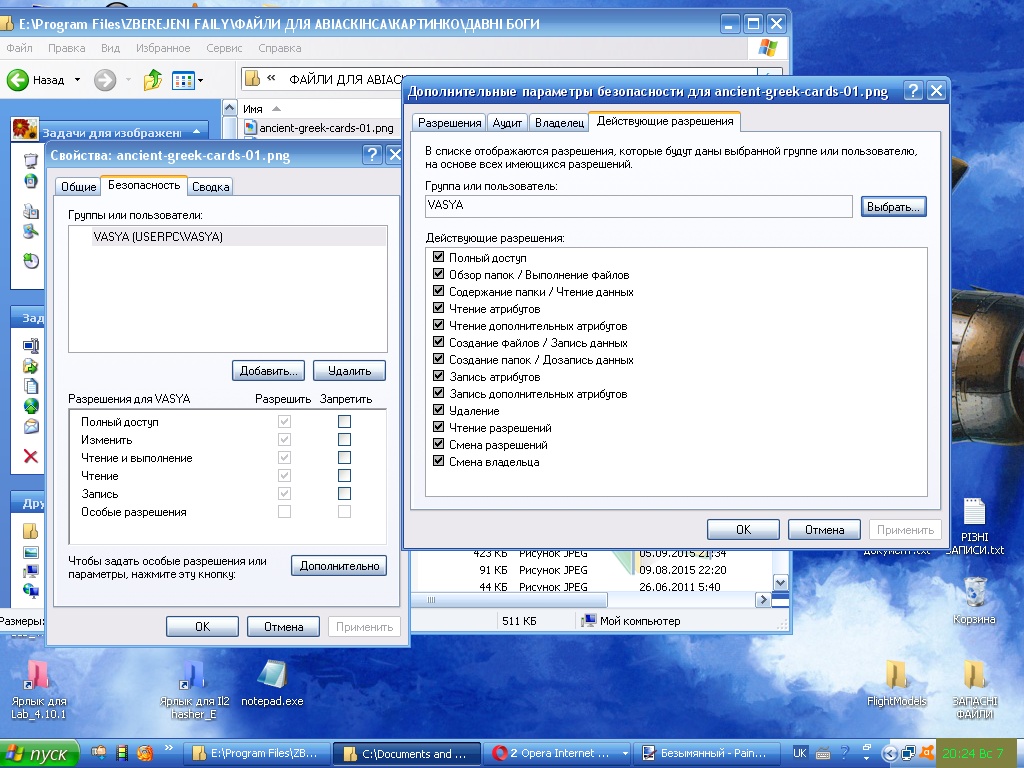Tick Запретить checkbox for Чтение
Image resolution: width=1024 pixels, height=768 pixels.
point(344,475)
